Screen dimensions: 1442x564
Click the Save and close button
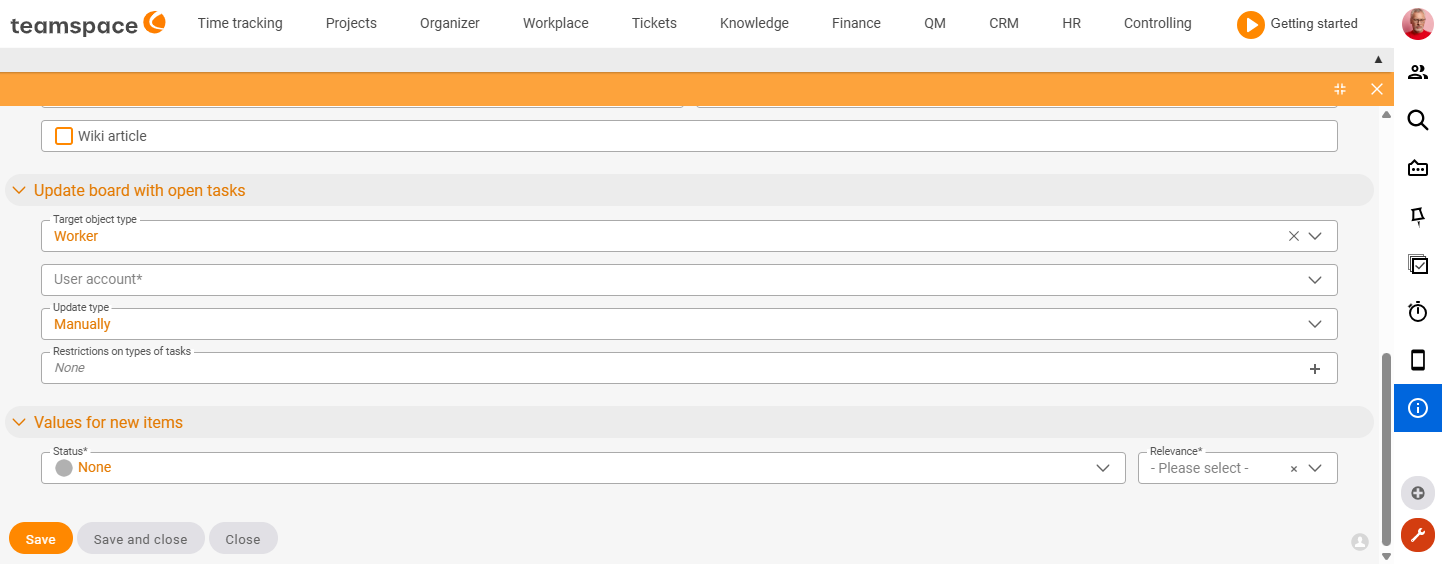click(141, 538)
